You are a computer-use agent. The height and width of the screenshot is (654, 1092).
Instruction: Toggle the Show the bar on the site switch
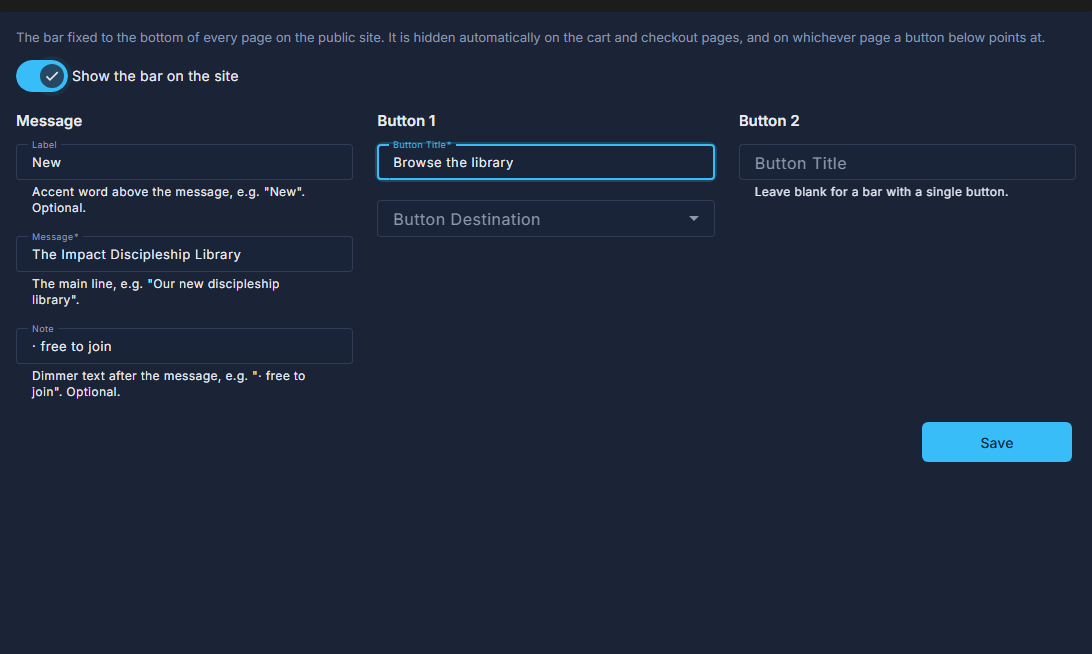click(x=42, y=76)
